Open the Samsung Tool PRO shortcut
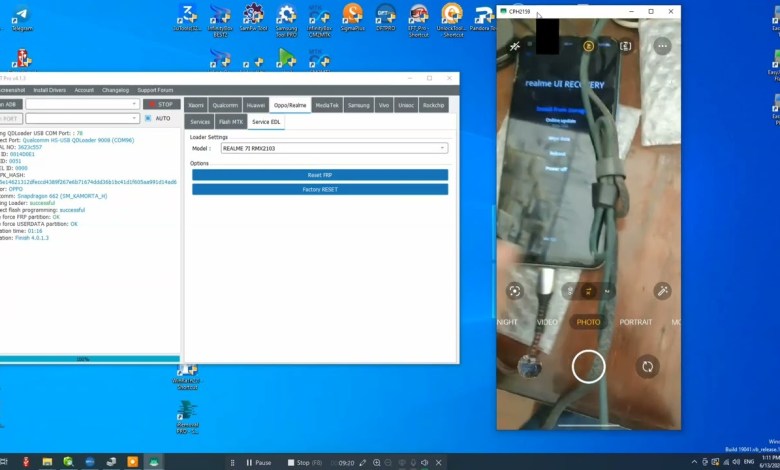The height and width of the screenshot is (470, 780). 286,18
